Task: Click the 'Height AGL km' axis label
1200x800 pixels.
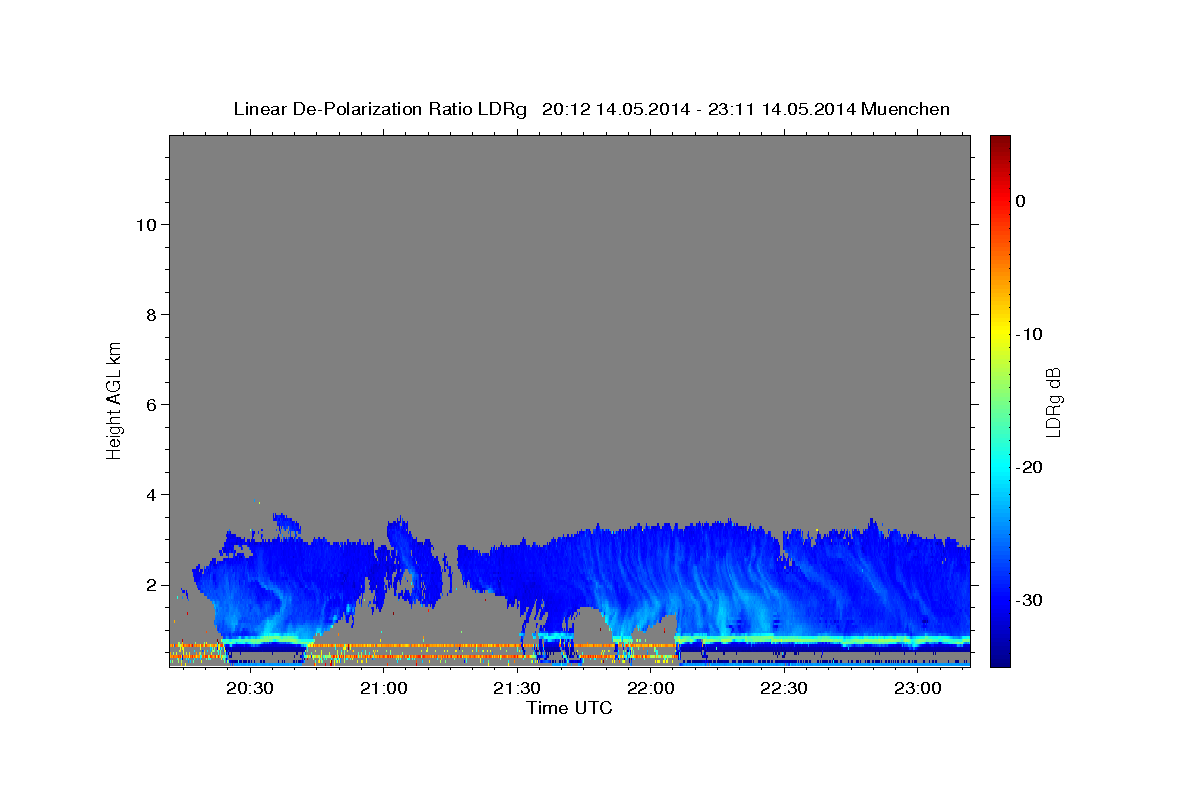Action: pyautogui.click(x=114, y=400)
